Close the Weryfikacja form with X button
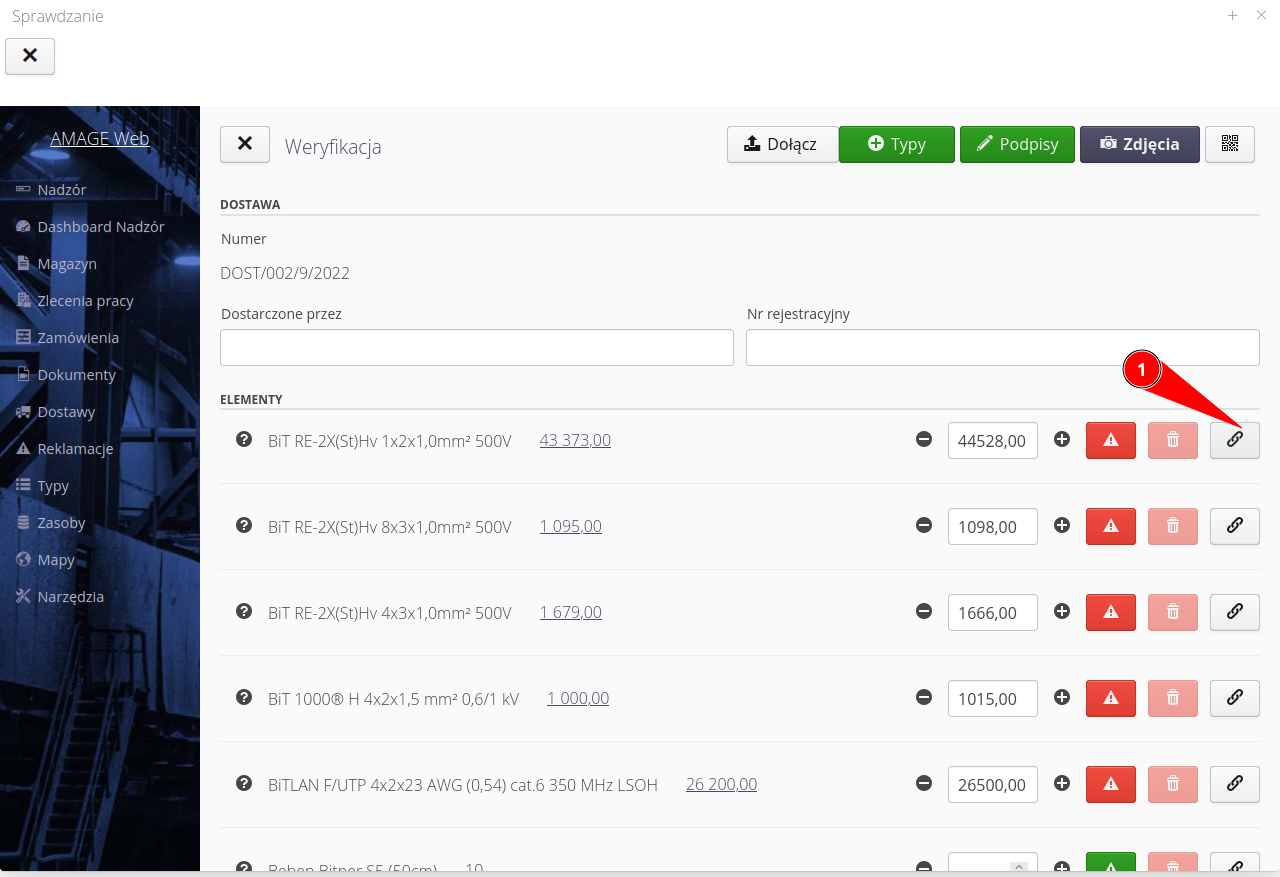Viewport: 1280px width, 877px height. pyautogui.click(x=245, y=144)
